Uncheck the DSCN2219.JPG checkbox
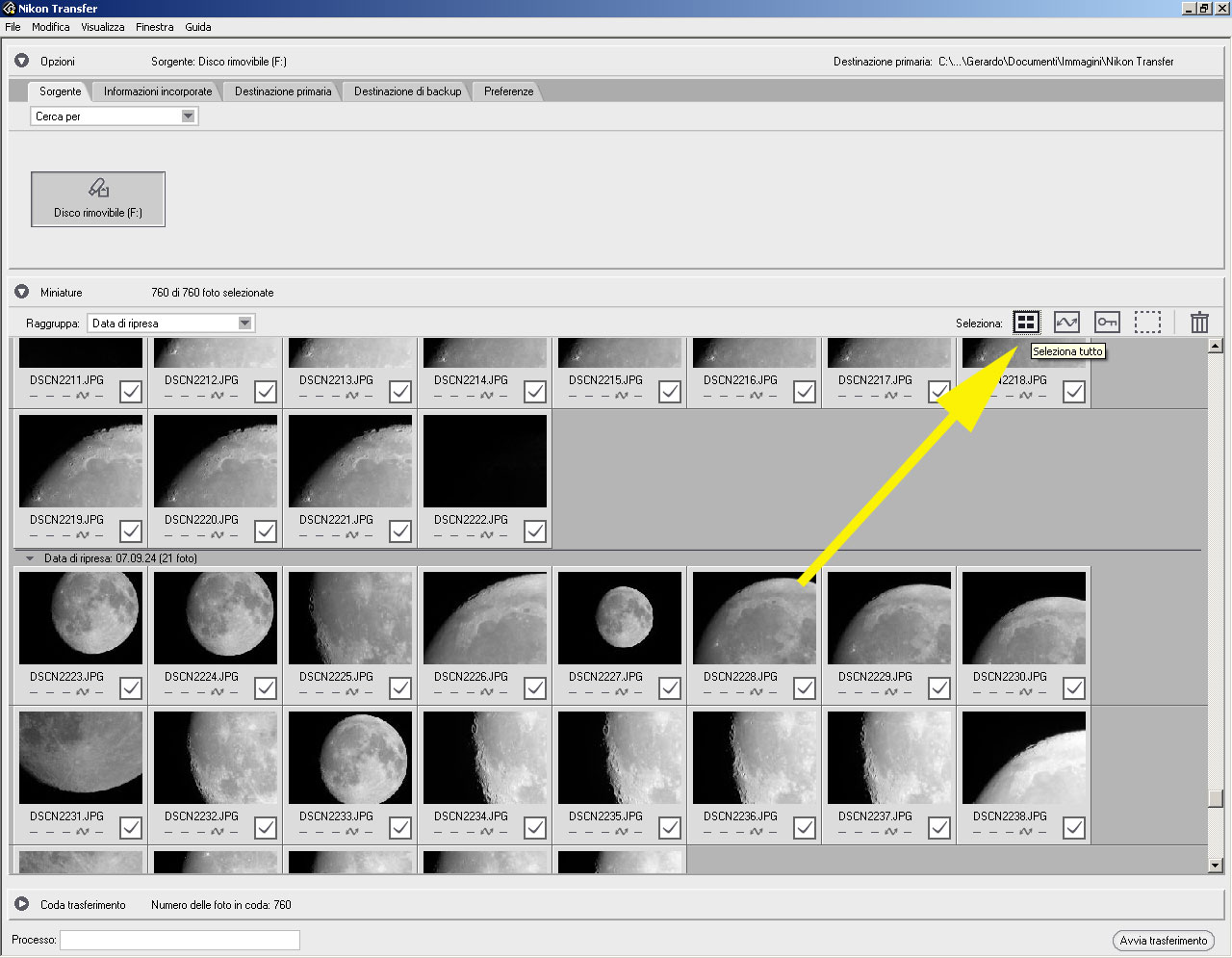Viewport: 1232px width, 958px height. [131, 531]
